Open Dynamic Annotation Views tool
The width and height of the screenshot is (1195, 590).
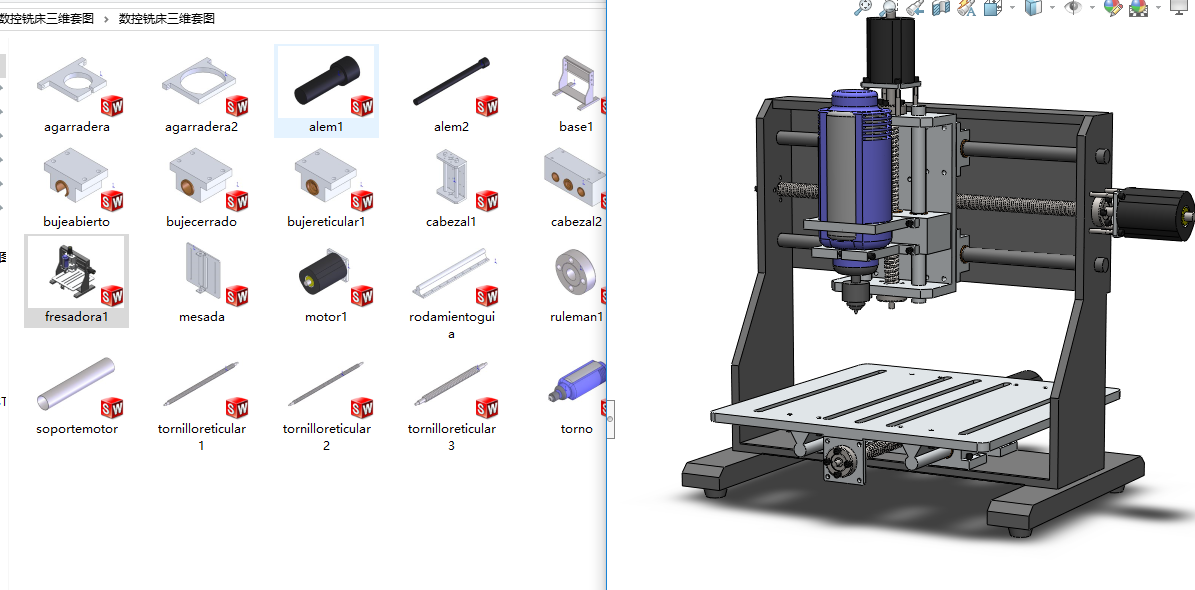coord(966,8)
